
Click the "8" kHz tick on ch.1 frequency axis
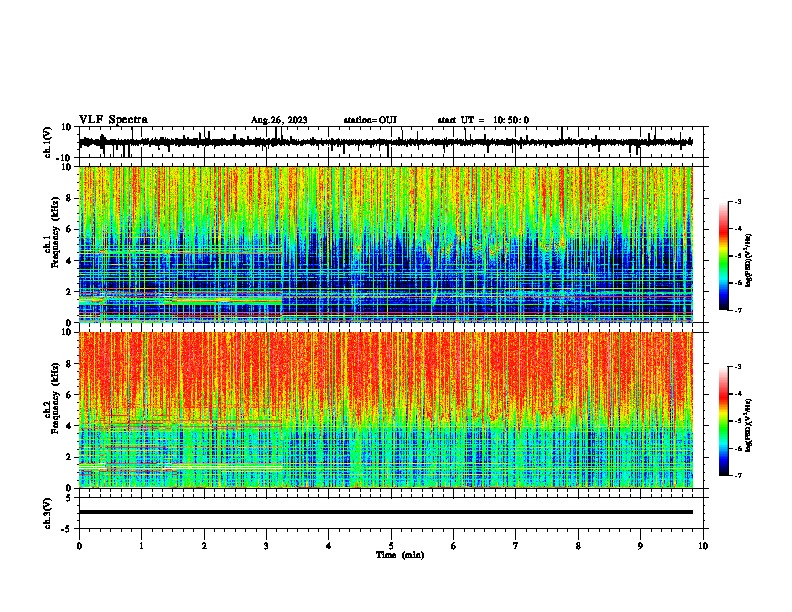click(x=70, y=198)
